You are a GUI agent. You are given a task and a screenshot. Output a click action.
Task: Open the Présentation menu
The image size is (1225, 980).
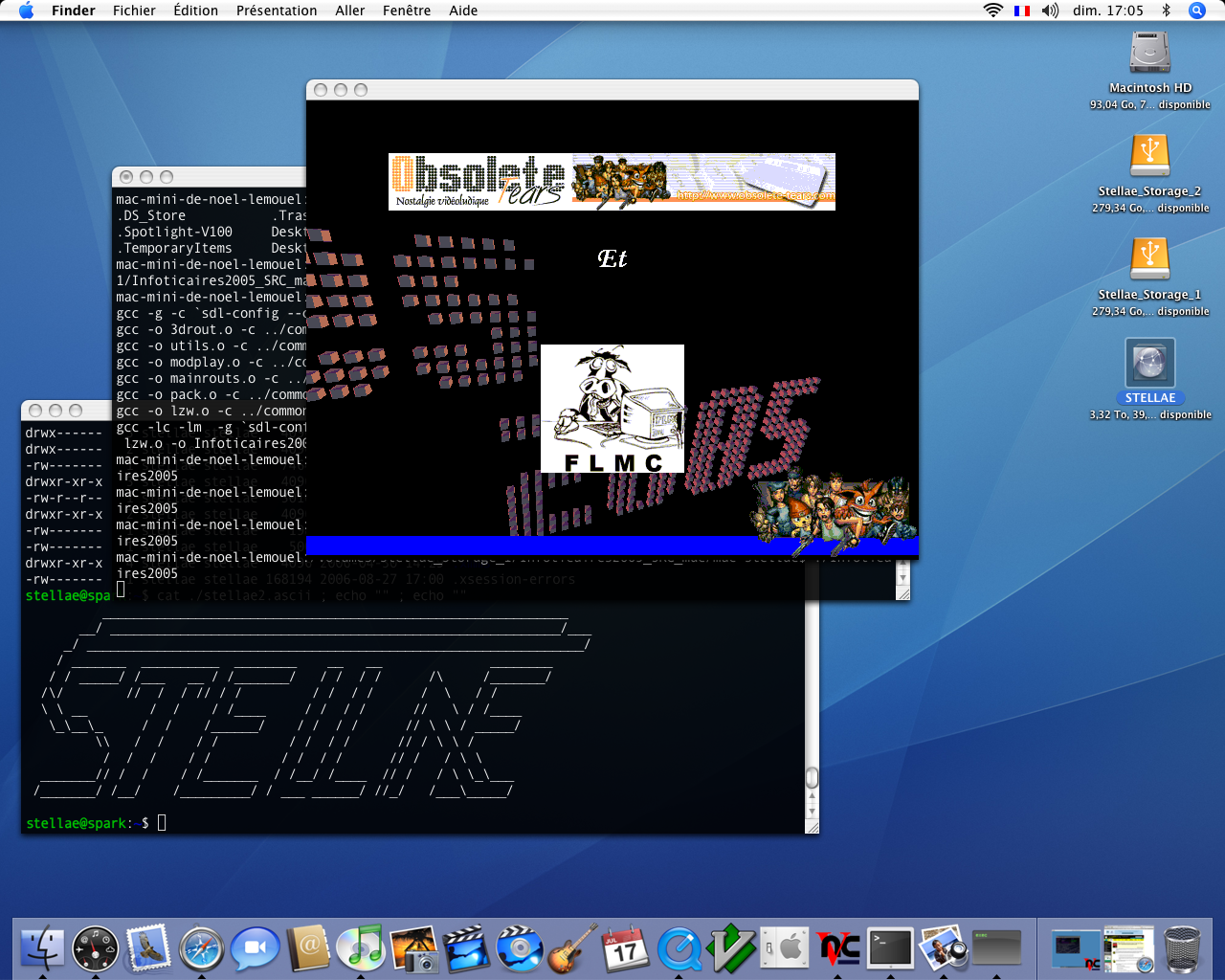277,11
